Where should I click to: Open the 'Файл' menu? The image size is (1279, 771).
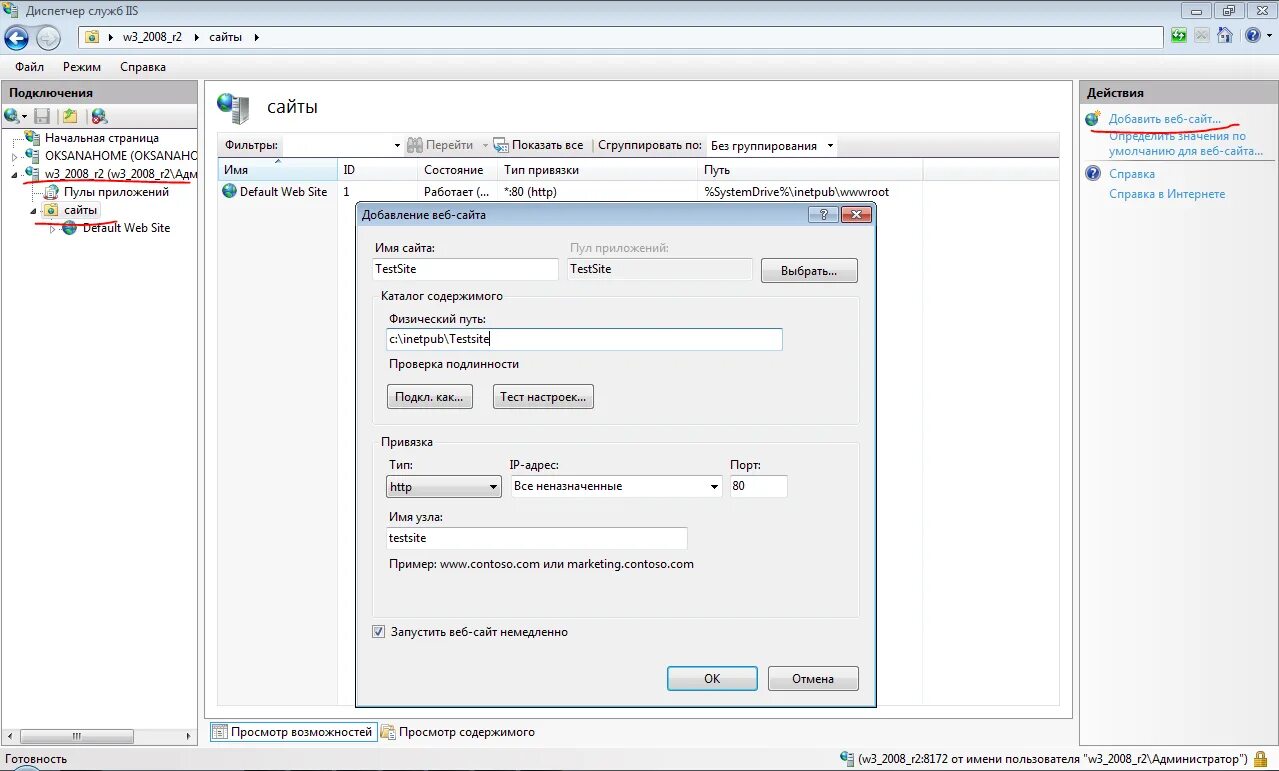pyautogui.click(x=28, y=67)
